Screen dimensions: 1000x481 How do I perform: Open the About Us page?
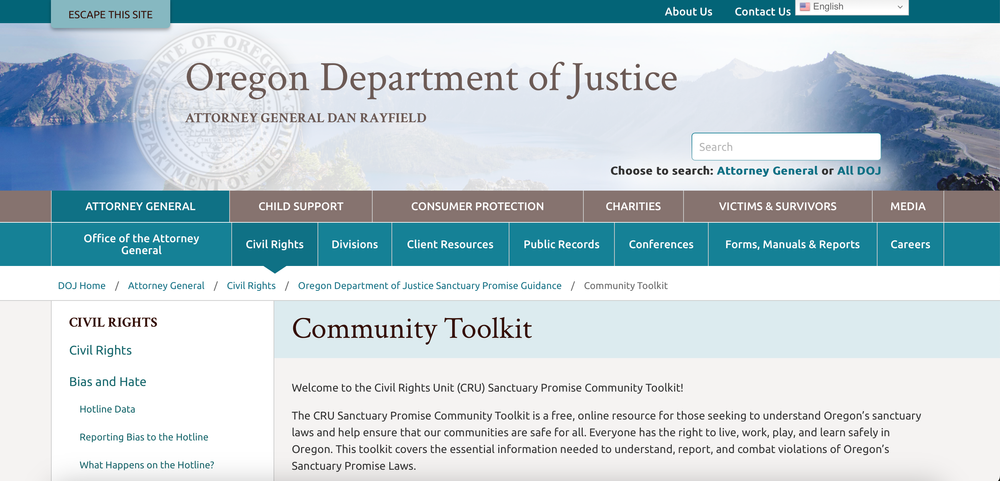(x=688, y=12)
